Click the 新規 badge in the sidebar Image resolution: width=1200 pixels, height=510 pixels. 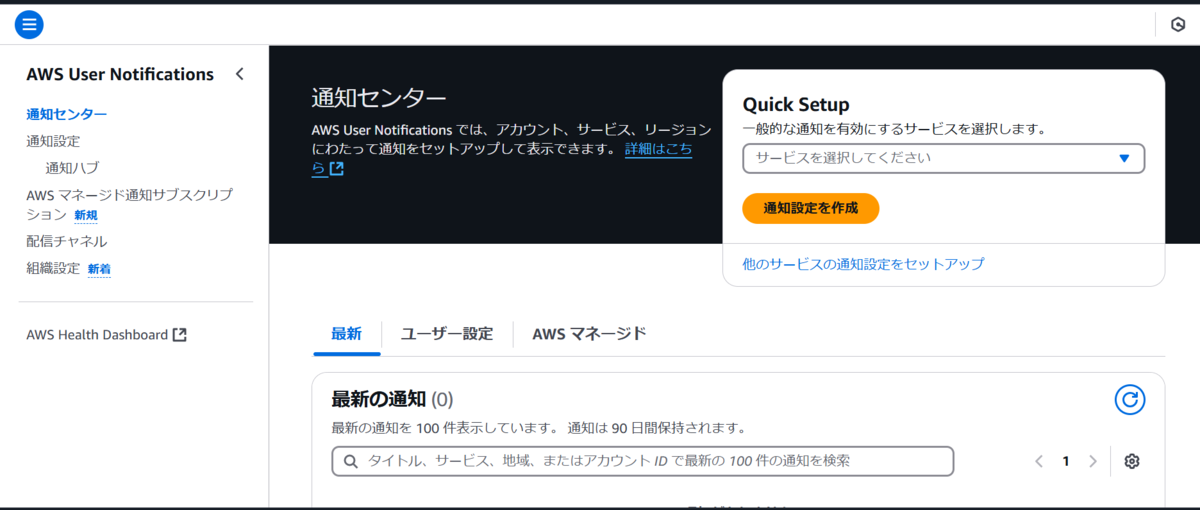click(x=86, y=215)
